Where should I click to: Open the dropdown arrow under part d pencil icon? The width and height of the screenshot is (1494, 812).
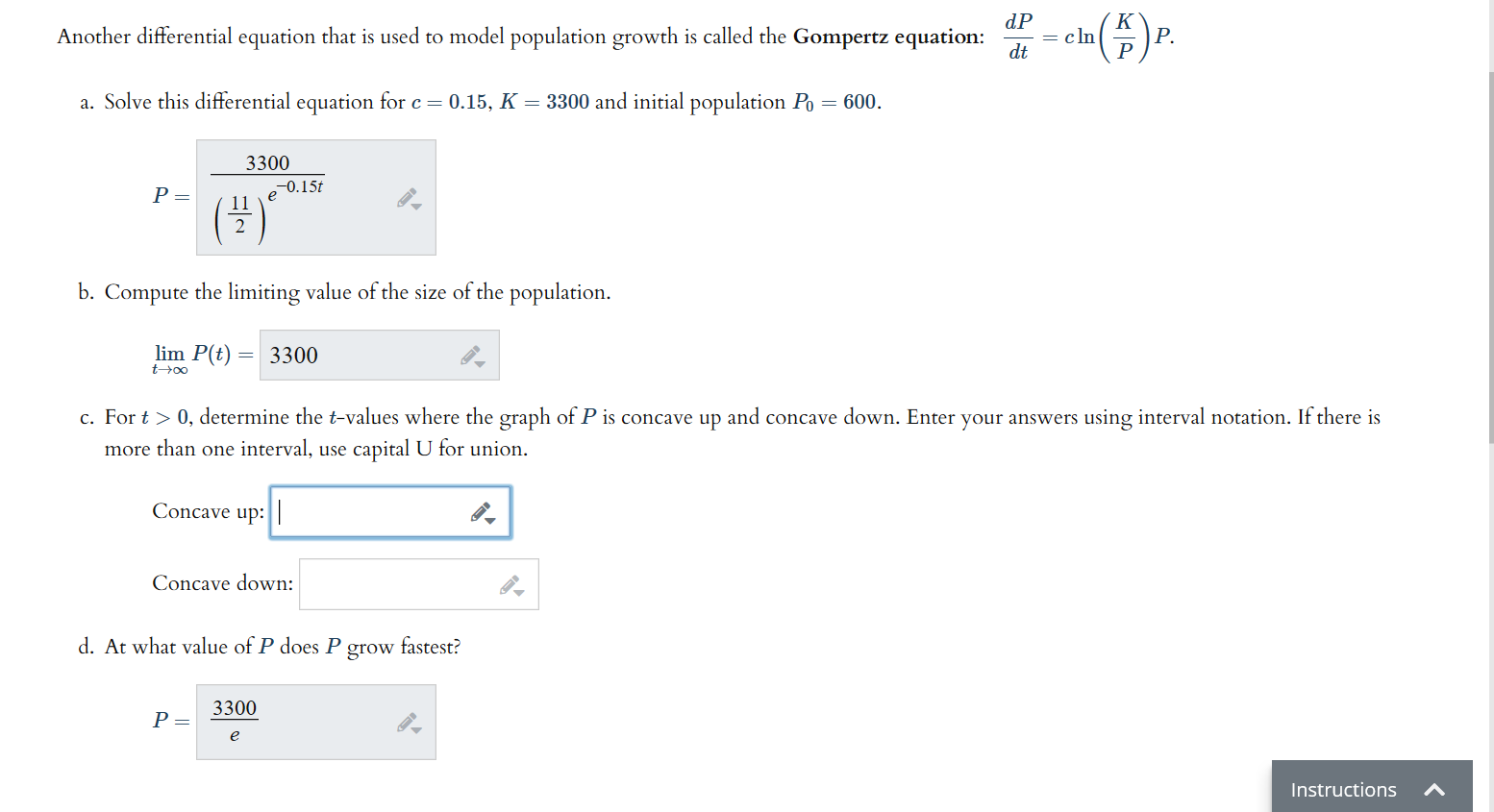415,728
